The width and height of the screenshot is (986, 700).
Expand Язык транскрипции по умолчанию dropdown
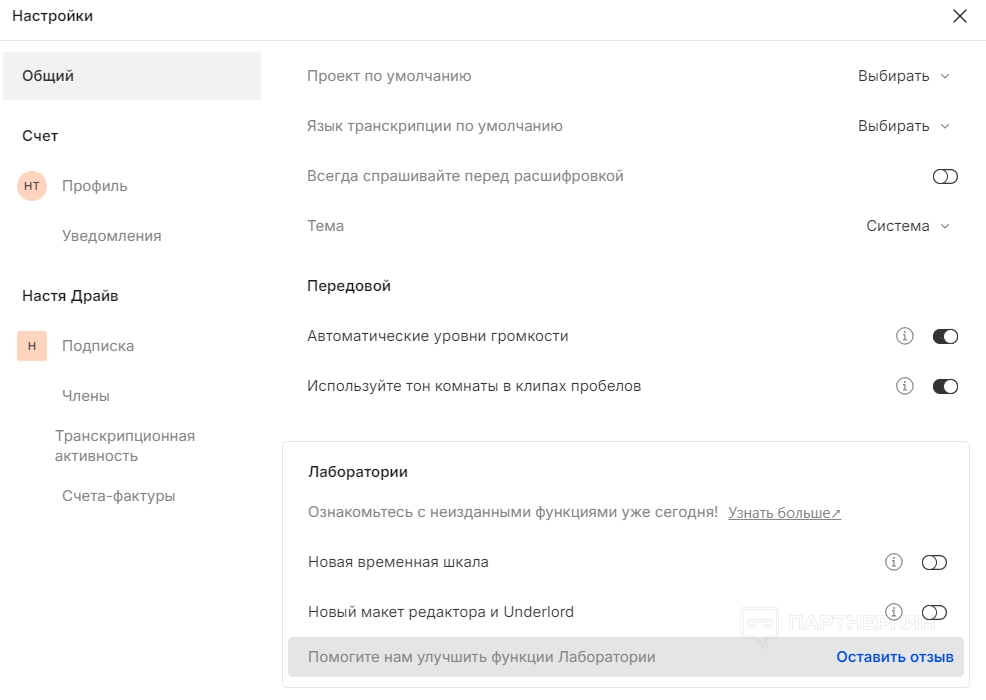tap(903, 126)
